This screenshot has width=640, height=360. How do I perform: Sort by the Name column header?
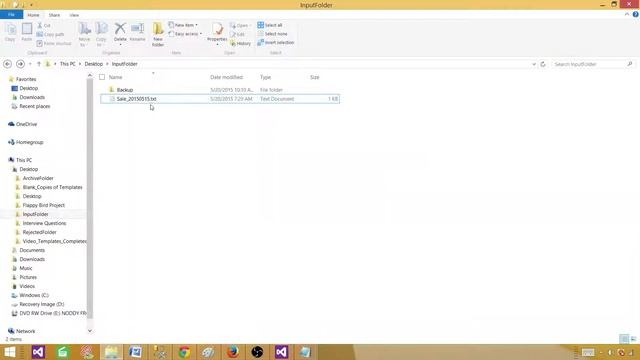pyautogui.click(x=116, y=77)
